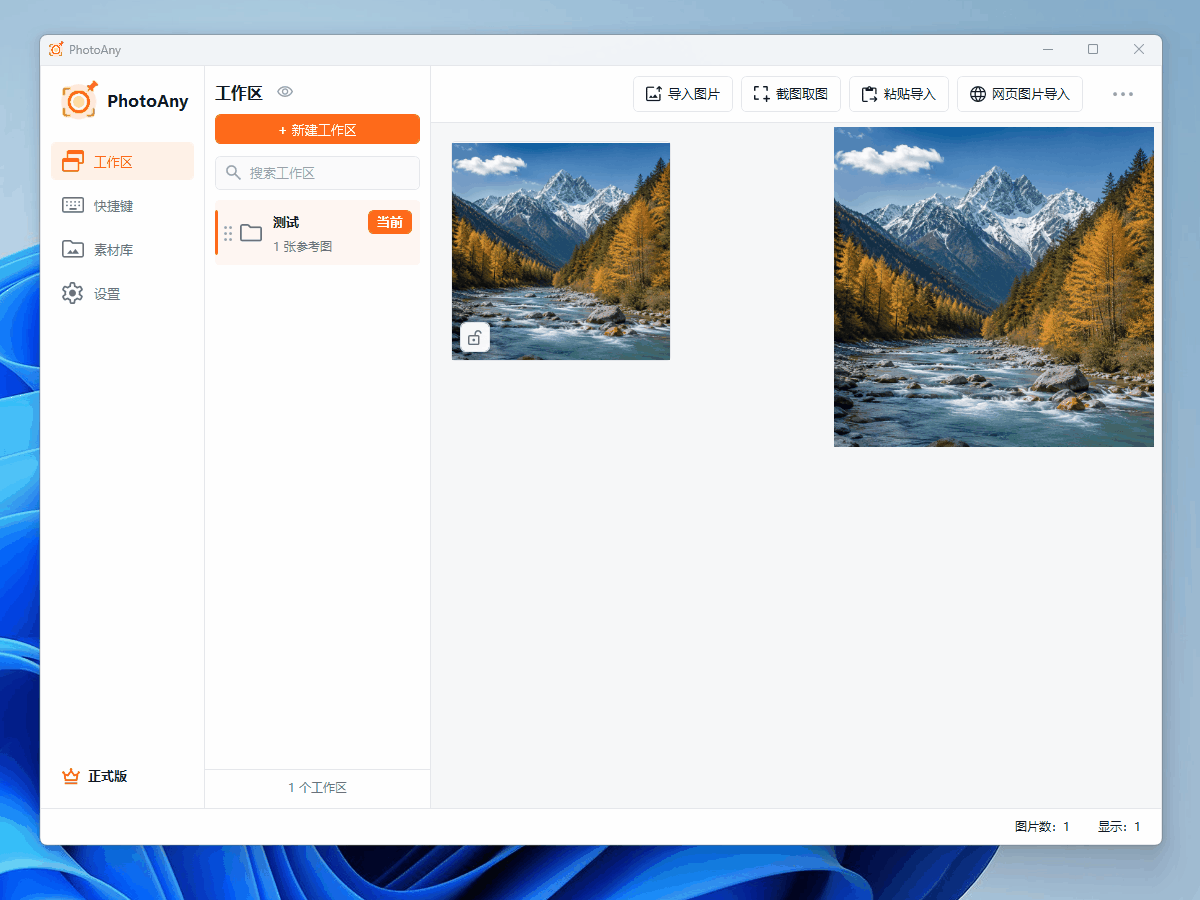Toggle the lock icon on the thumbnail
This screenshot has height=900, width=1200.
click(475, 338)
